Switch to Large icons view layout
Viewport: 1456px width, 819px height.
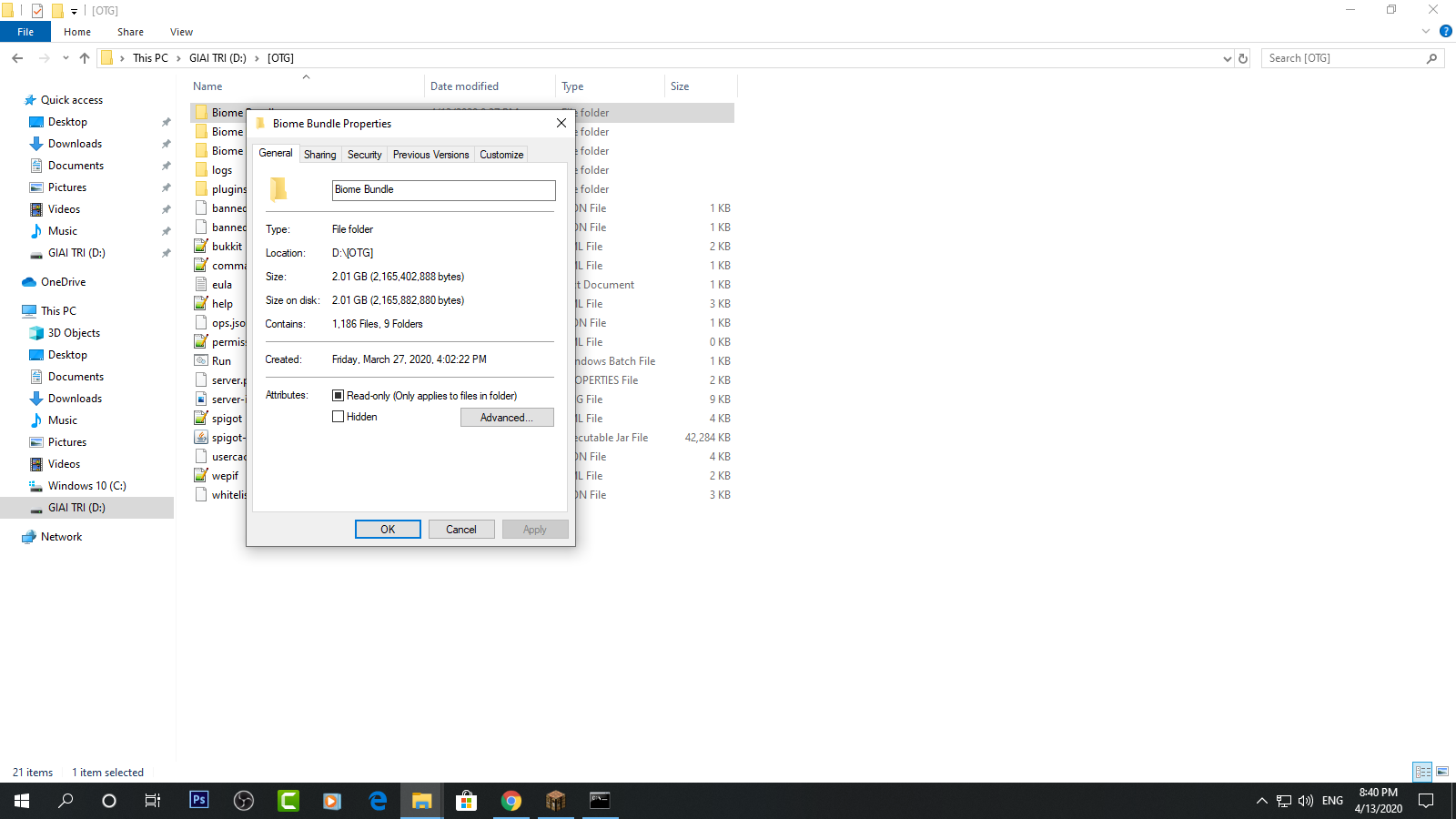click(1442, 772)
